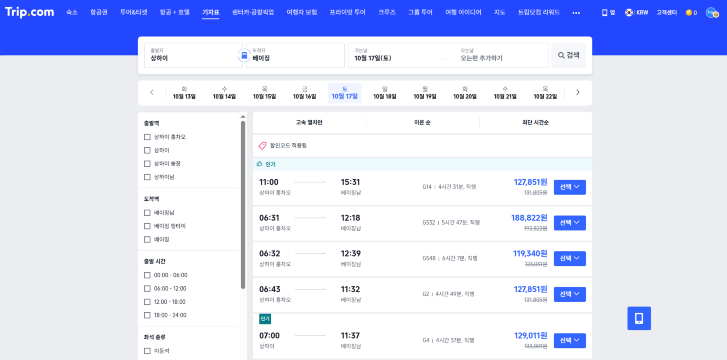Check the second arrival station box, 베이징 펑타이

point(147,226)
